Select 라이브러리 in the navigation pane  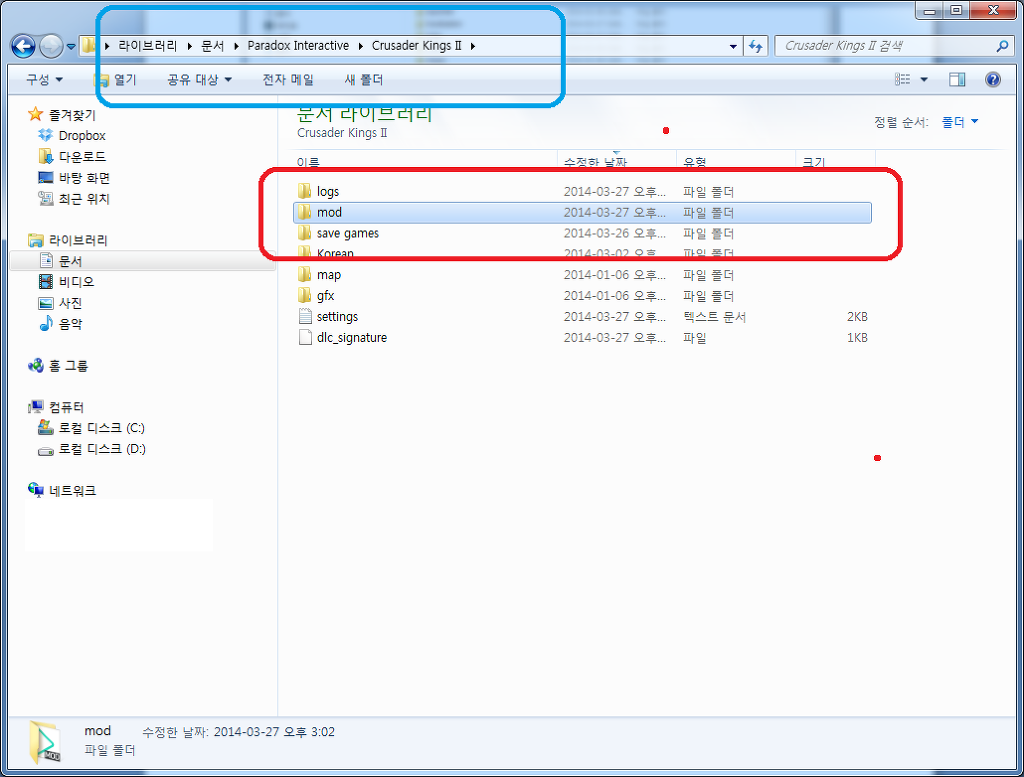tap(78, 240)
